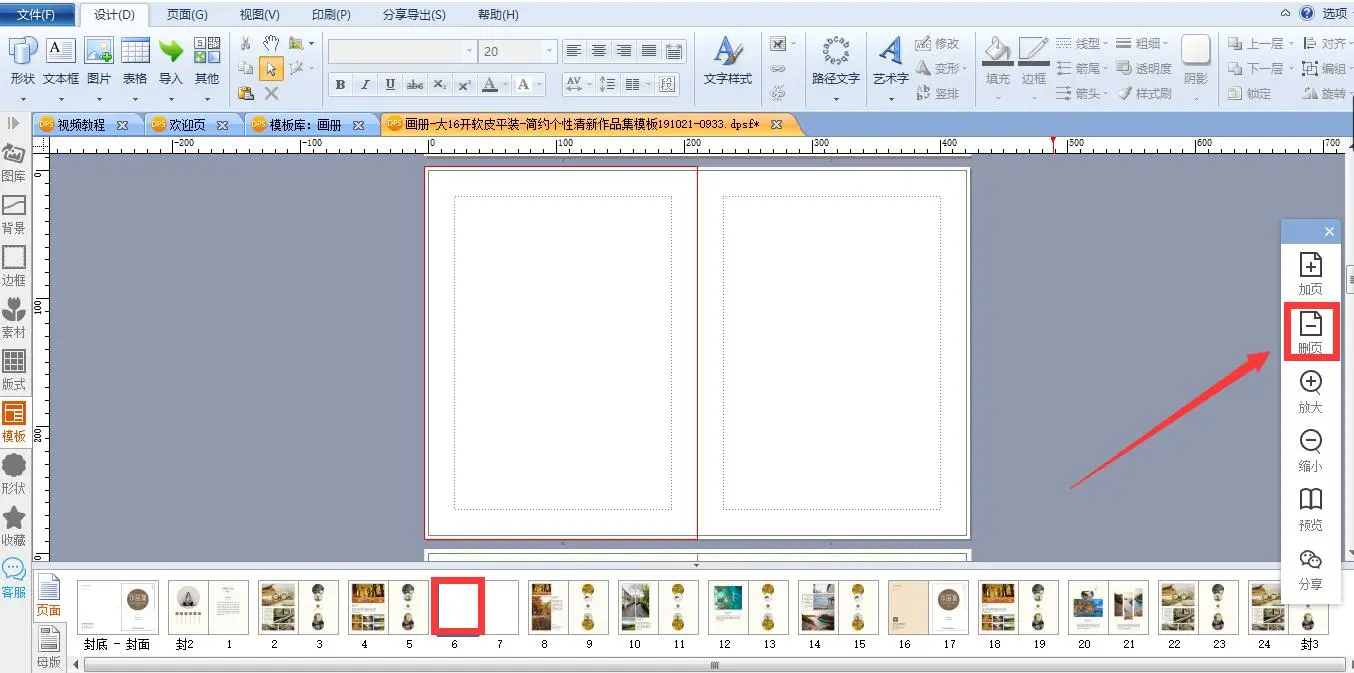Select the hand pan tool
Screen dimensions: 1354x673
point(271,43)
